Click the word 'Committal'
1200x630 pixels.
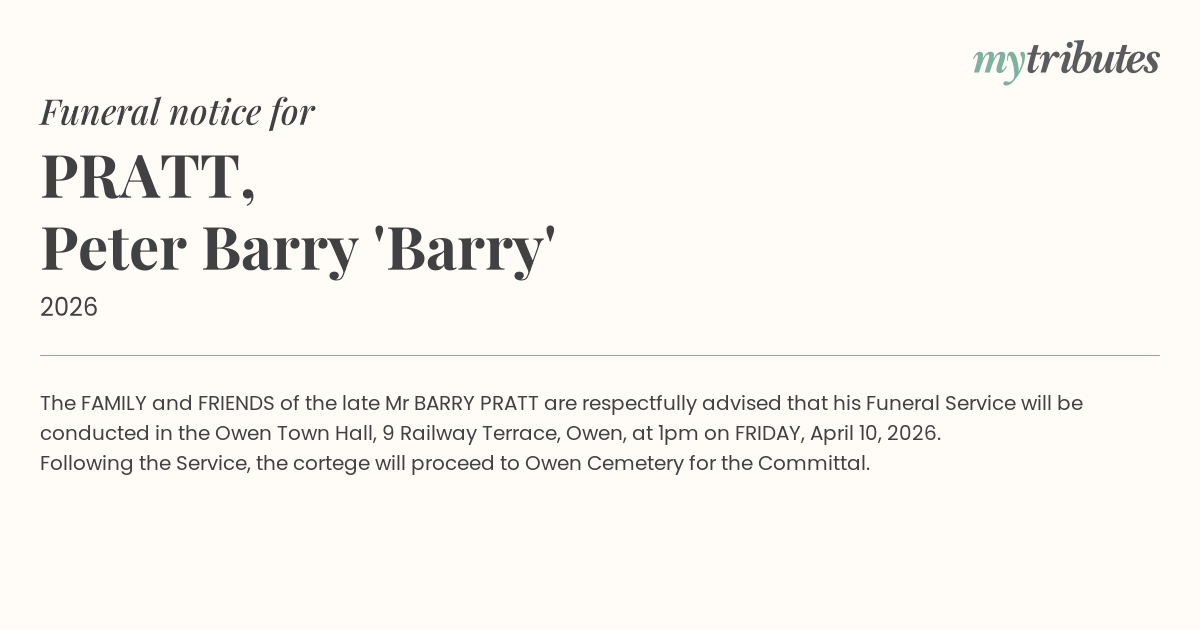pos(811,464)
